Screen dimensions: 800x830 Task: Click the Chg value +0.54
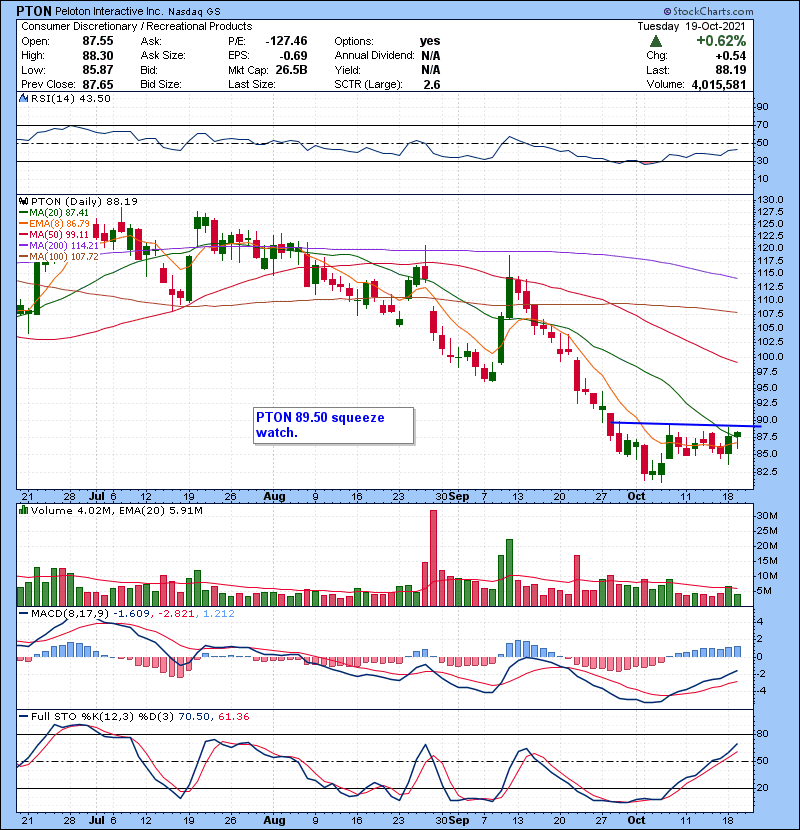tap(731, 56)
